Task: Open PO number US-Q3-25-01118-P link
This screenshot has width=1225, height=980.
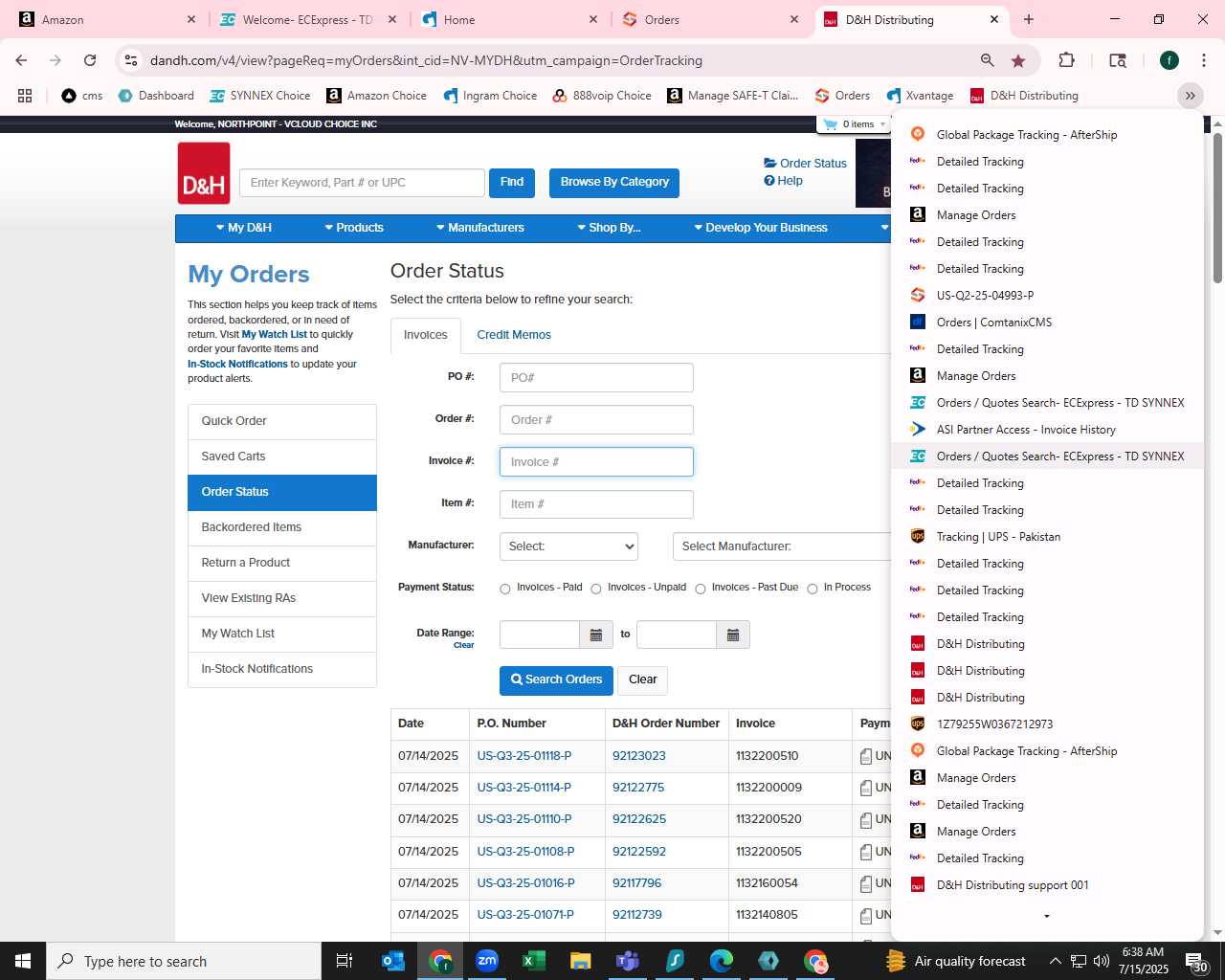Action: 524,756
